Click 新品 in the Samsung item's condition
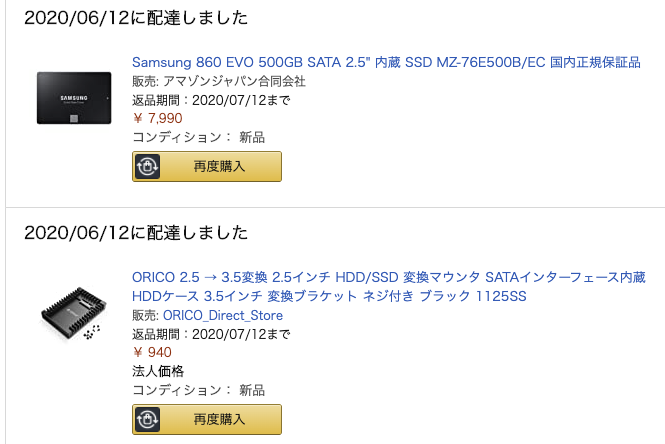 tap(252, 137)
